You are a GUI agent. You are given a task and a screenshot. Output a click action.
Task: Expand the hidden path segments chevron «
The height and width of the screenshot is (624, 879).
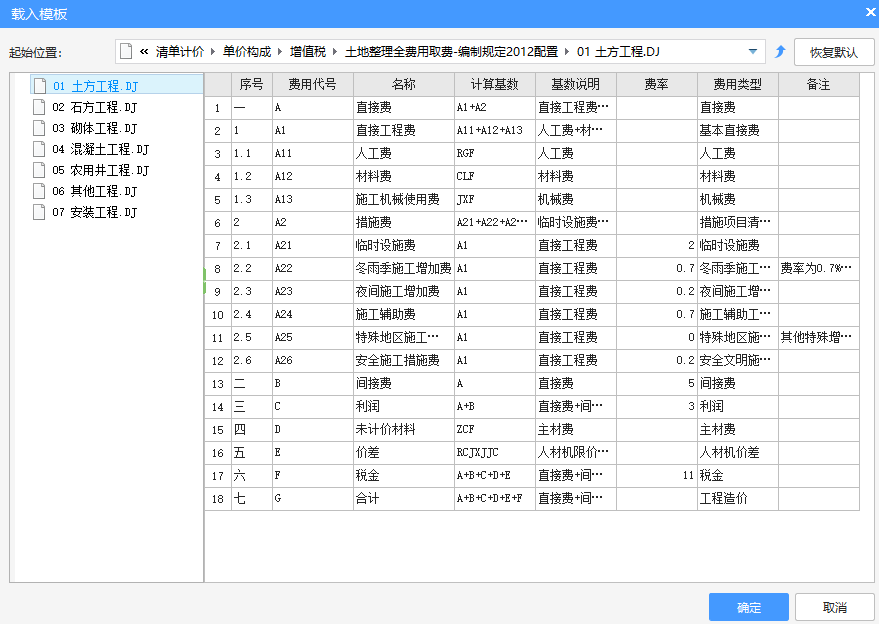(x=144, y=52)
